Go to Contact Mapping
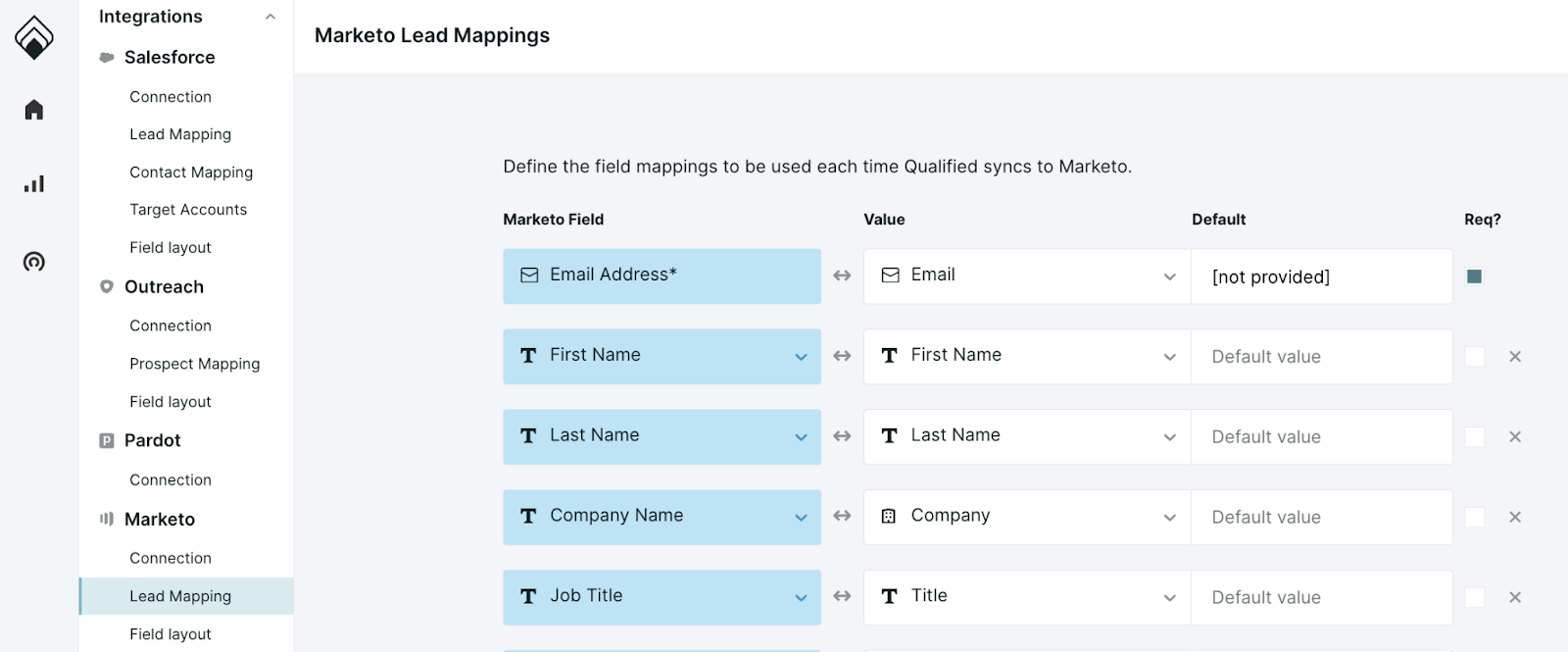This screenshot has width=1568, height=652. point(191,173)
